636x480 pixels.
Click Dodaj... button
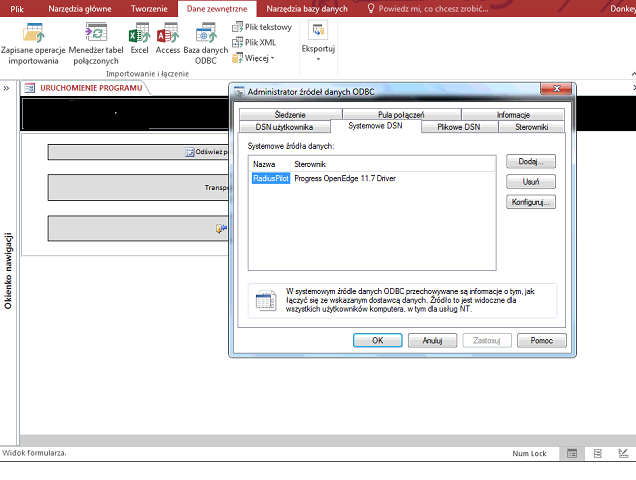tap(531, 161)
